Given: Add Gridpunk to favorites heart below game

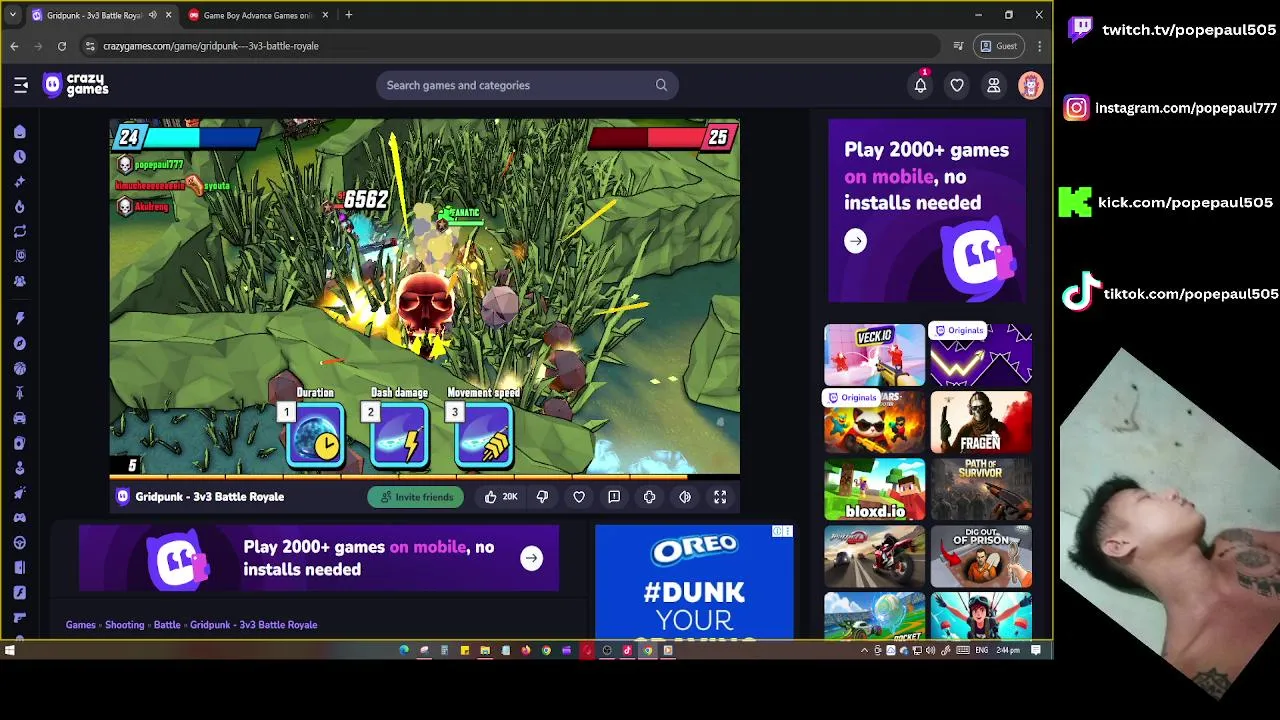Looking at the screenshot, I should [x=579, y=497].
